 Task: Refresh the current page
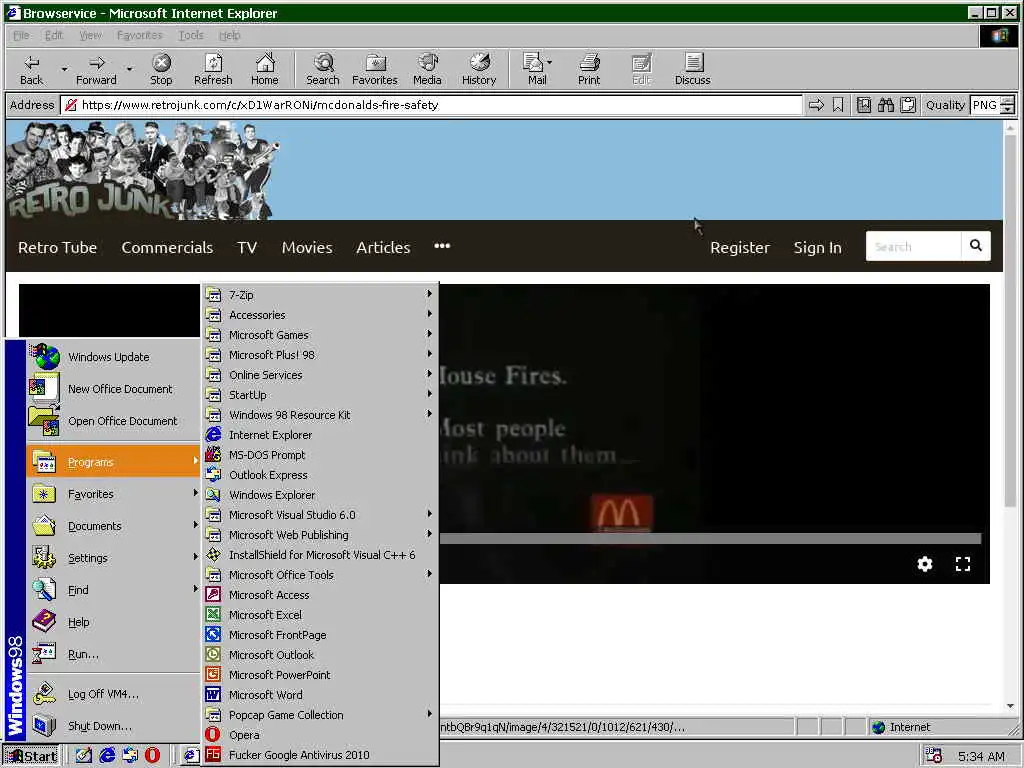pyautogui.click(x=213, y=69)
